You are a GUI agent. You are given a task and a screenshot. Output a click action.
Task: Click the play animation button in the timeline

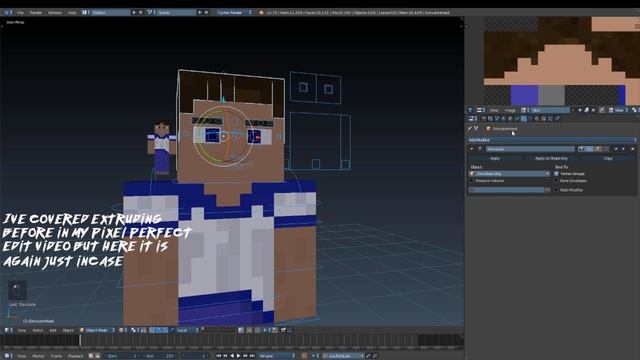point(238,356)
